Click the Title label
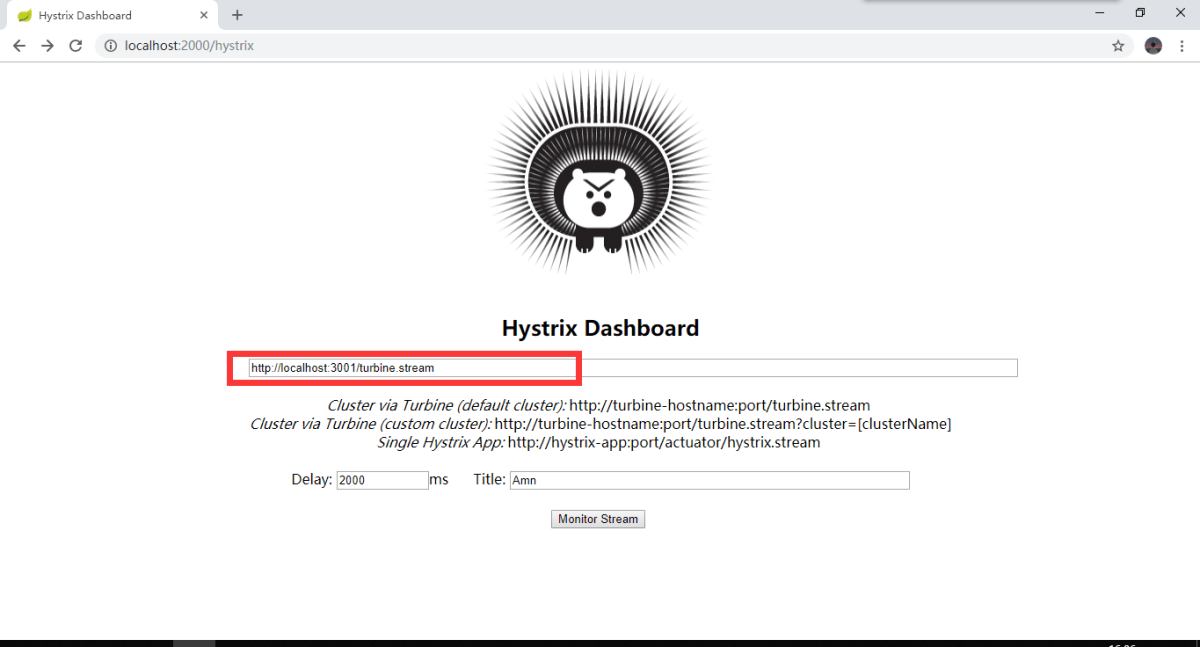Screen dimensions: 1200x647 (489, 480)
